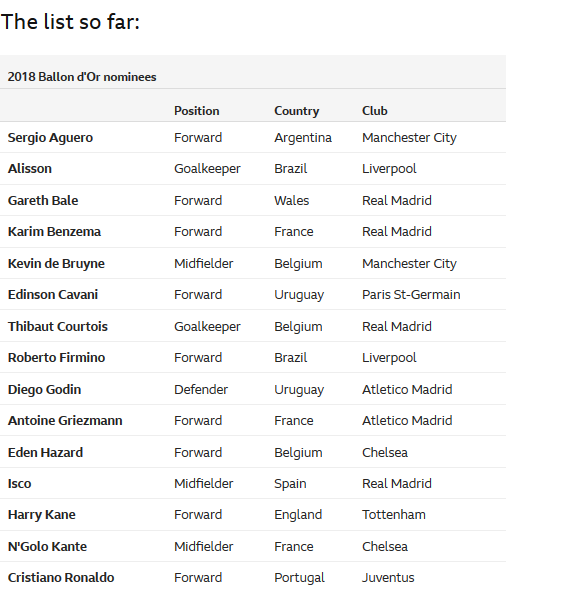Viewport: 570px width, 592px height.
Task: Click the Defender position for Diego Godin
Action: tap(201, 390)
